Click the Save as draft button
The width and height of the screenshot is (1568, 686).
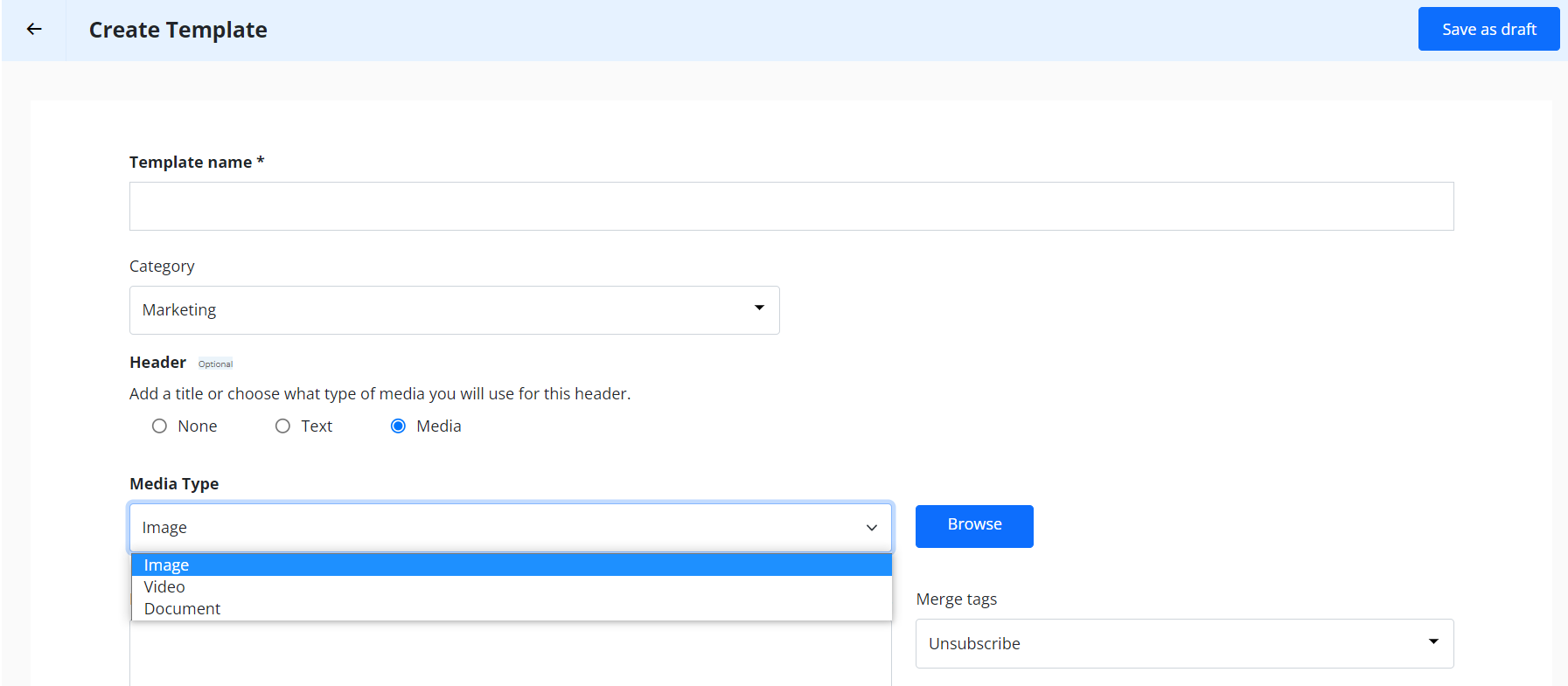[1488, 29]
